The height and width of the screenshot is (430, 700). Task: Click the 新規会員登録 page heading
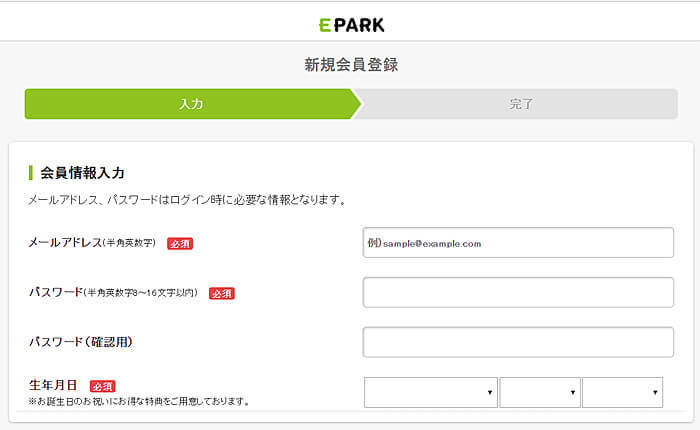click(x=350, y=66)
